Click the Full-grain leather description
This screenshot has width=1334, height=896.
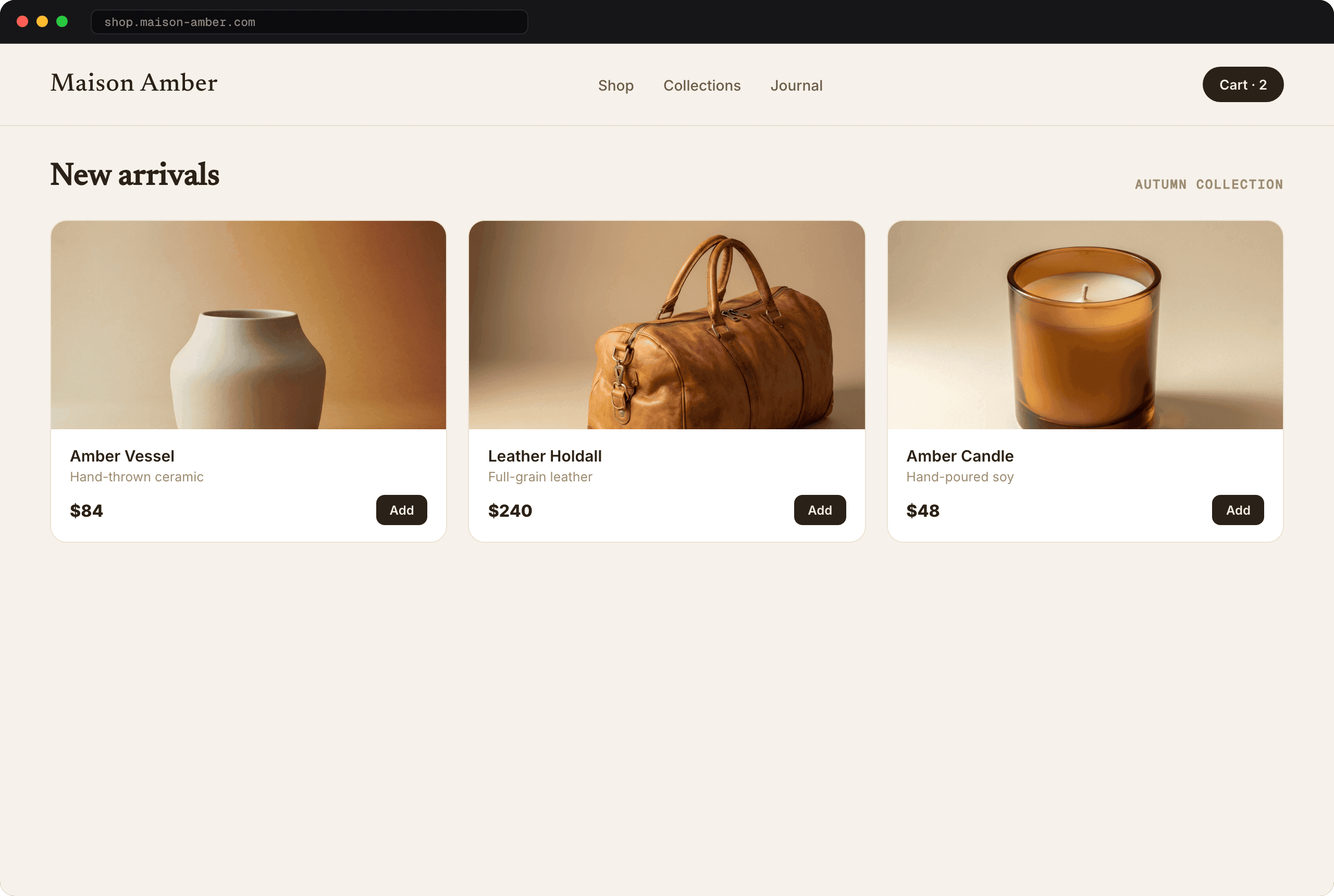[x=540, y=477]
